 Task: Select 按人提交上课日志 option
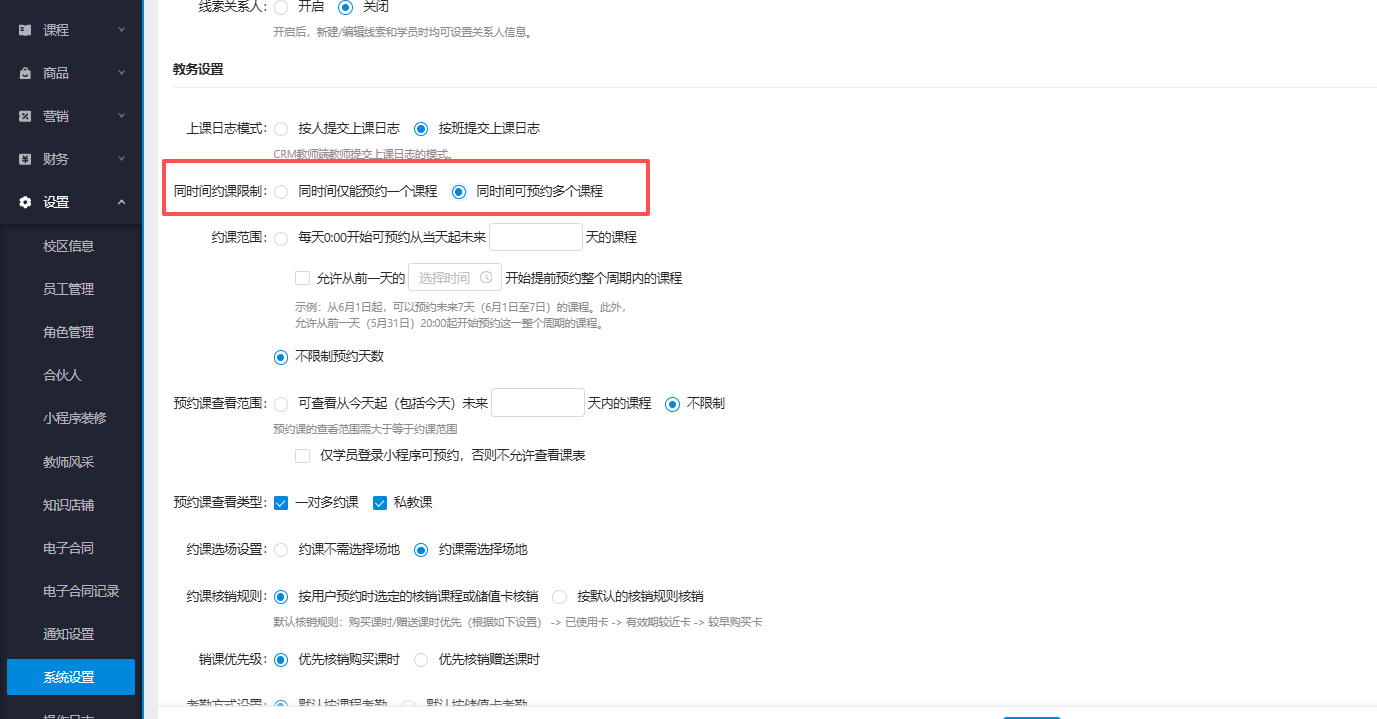point(281,128)
